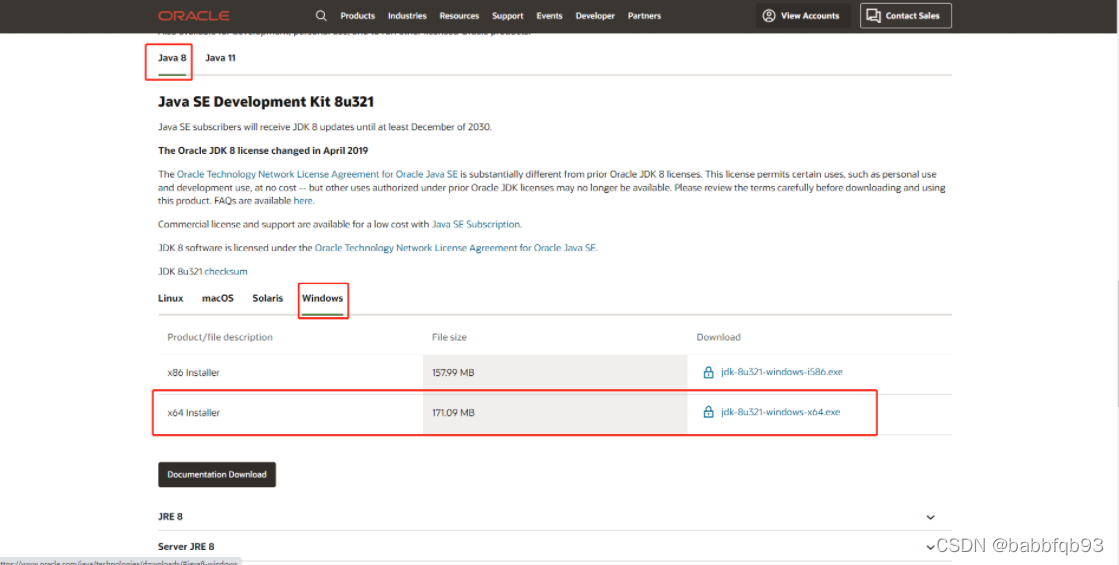This screenshot has width=1119, height=565.
Task: Open the Partners menu
Action: pos(644,16)
